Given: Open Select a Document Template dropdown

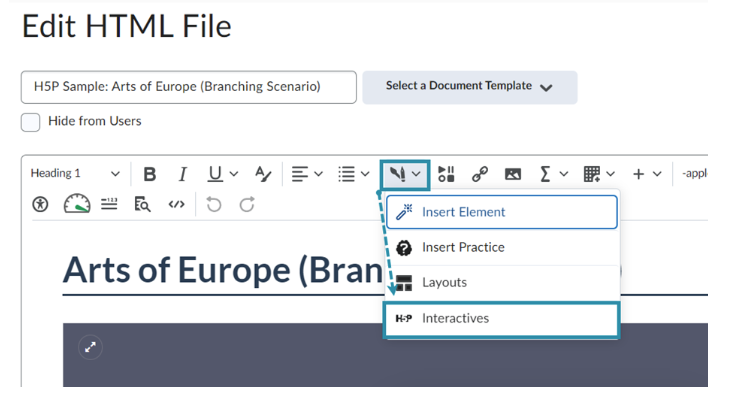Looking at the screenshot, I should click(470, 87).
